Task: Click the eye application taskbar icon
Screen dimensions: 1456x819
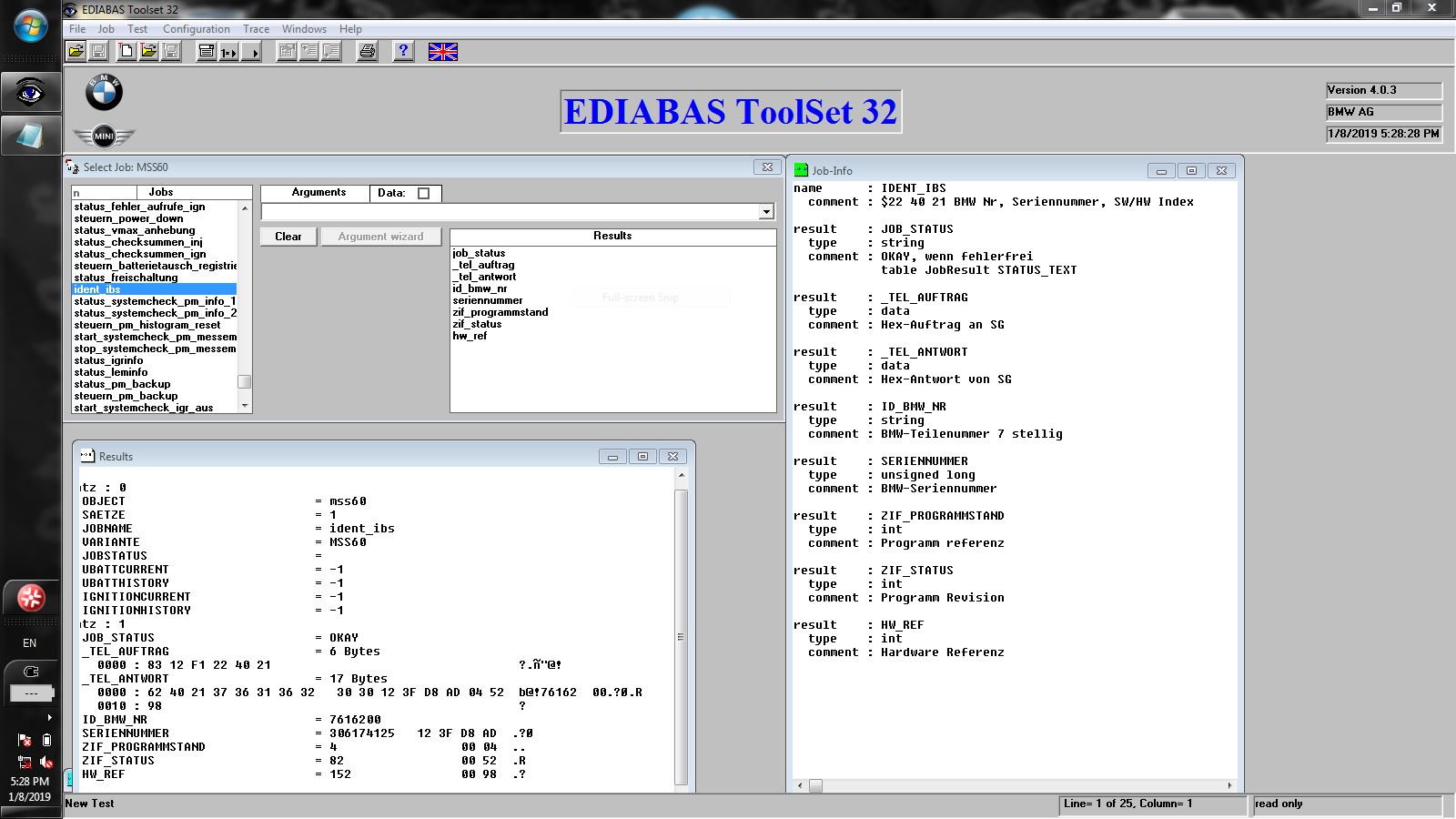Action: pyautogui.click(x=30, y=92)
